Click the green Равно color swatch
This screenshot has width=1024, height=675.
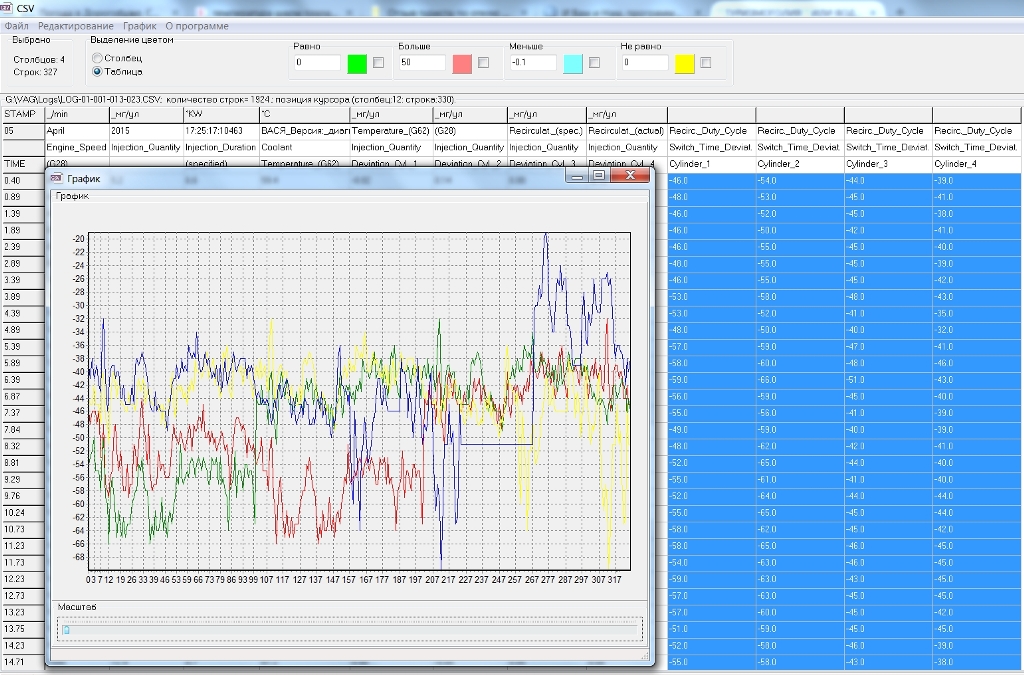point(357,63)
